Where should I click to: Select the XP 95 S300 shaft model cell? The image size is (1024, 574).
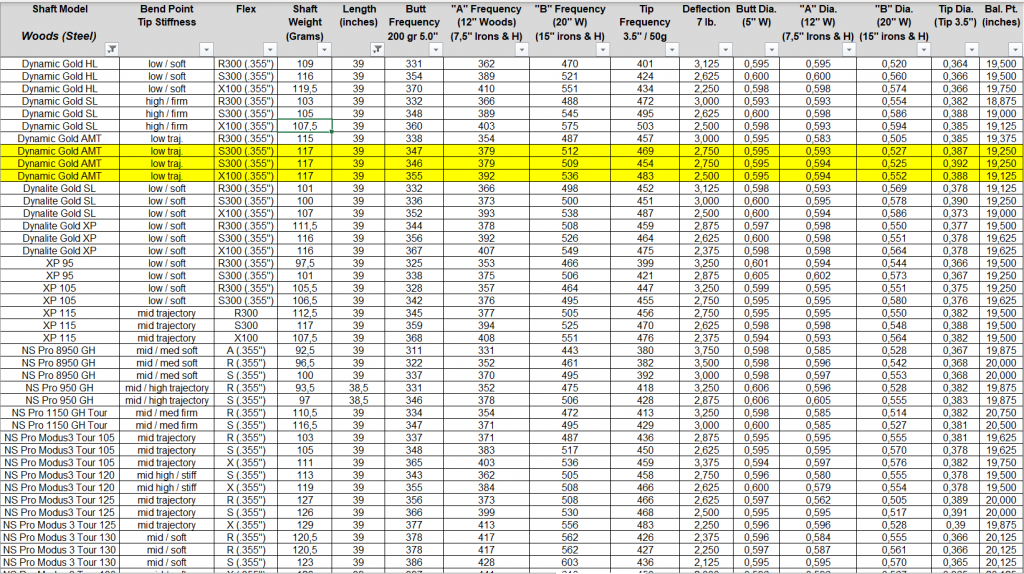(59, 276)
